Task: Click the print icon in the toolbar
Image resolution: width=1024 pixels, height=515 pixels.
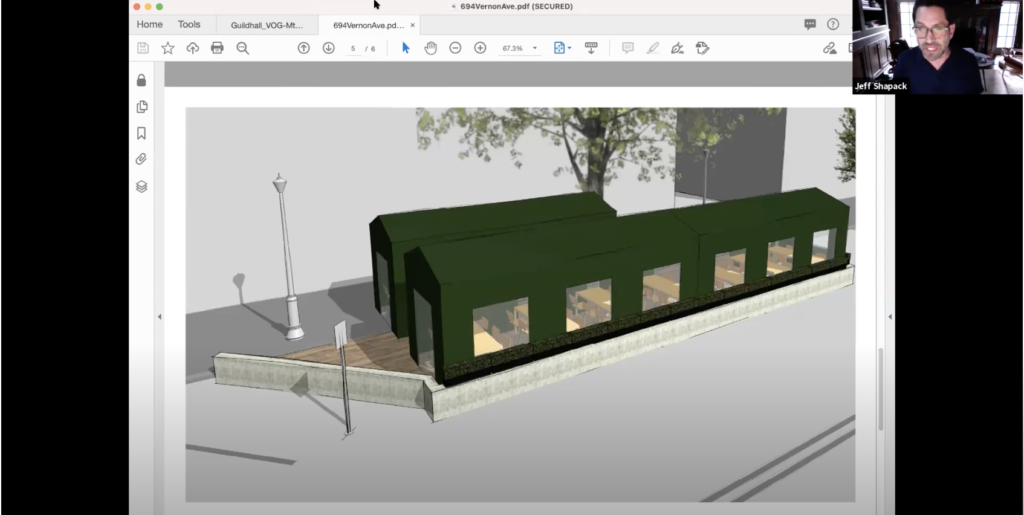Action: [x=217, y=48]
